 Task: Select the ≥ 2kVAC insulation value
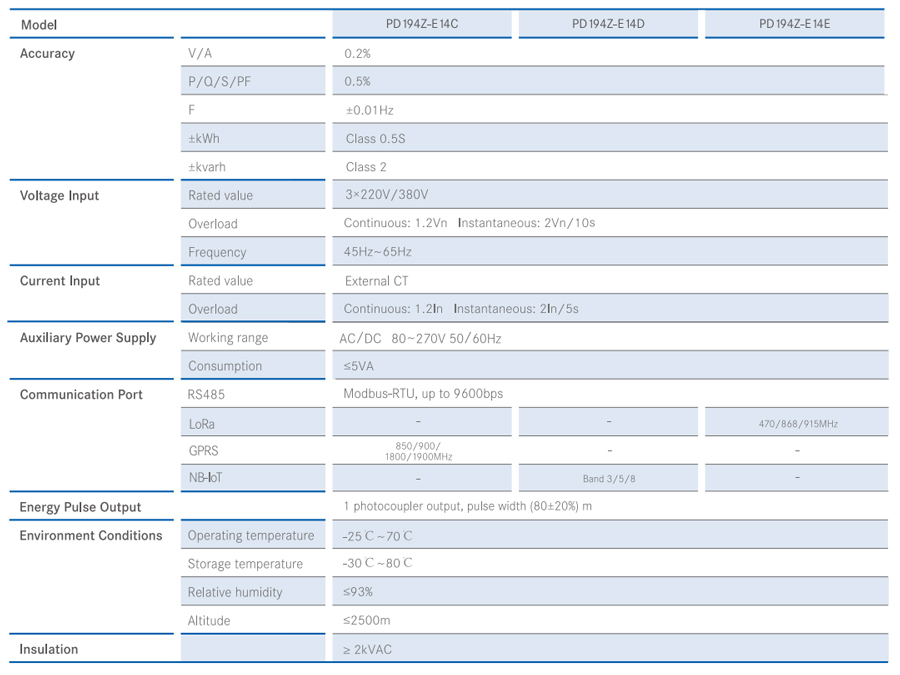point(367,650)
